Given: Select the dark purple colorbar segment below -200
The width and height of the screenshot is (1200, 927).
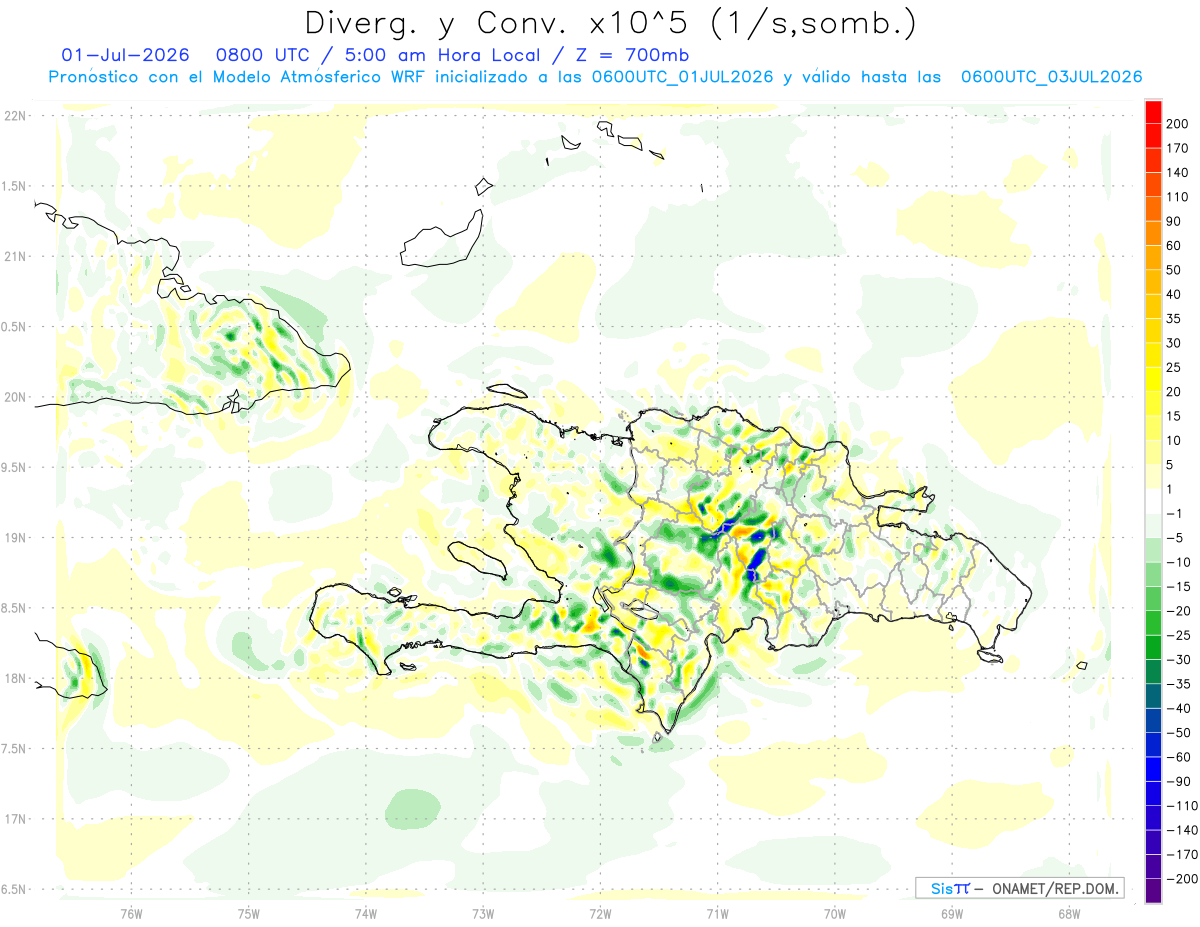Looking at the screenshot, I should pos(1153,891).
